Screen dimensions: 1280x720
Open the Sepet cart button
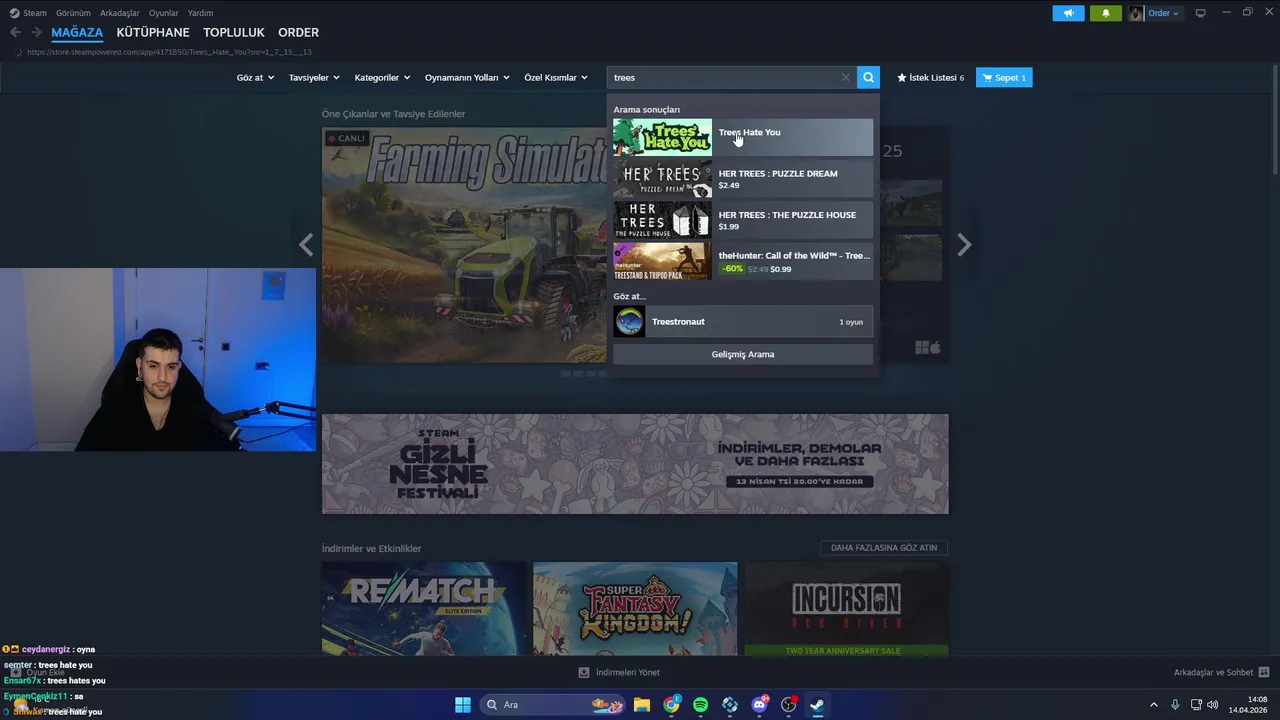pos(1004,77)
